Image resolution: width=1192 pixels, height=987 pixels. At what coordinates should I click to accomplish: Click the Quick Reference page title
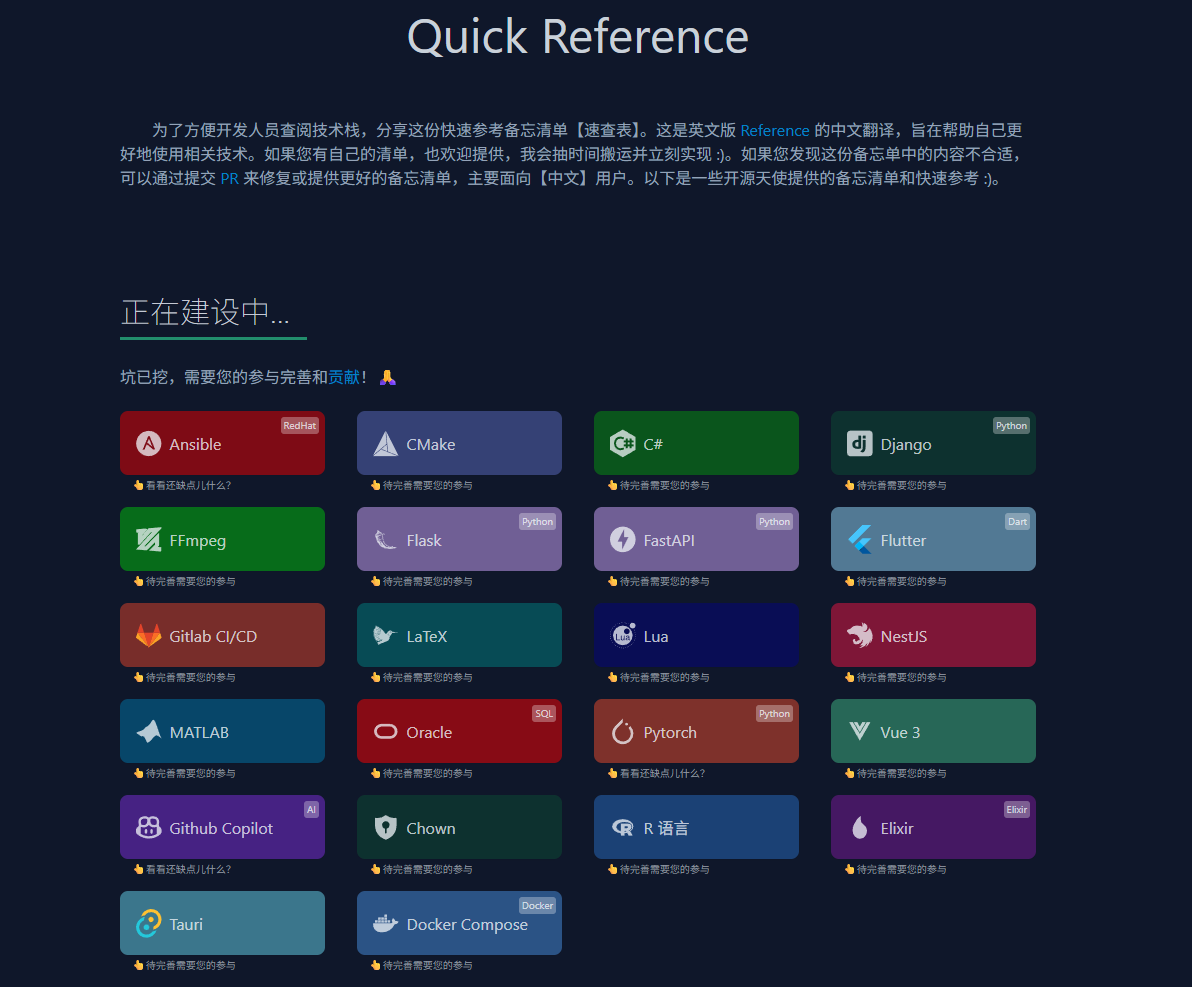point(578,36)
